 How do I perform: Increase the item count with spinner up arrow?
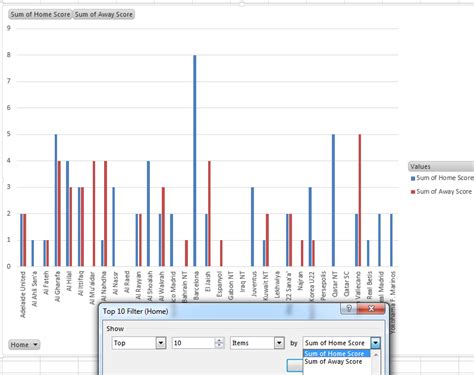click(x=219, y=340)
